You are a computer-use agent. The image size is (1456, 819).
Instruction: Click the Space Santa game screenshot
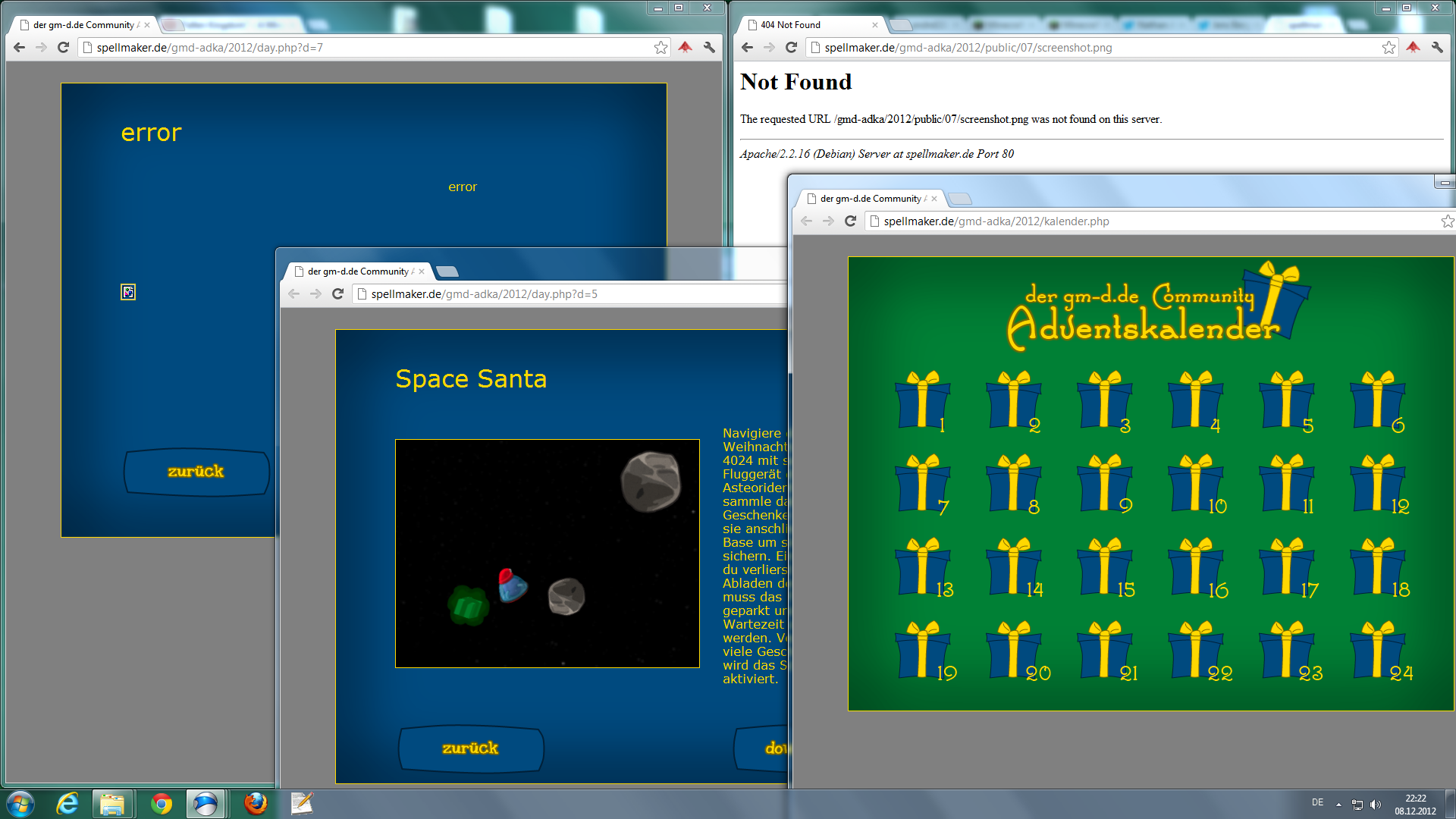[x=547, y=554]
